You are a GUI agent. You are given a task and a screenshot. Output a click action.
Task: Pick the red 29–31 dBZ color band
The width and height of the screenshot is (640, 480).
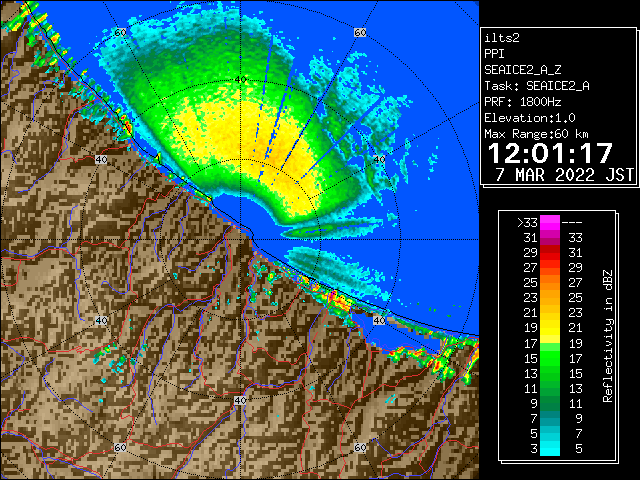click(x=550, y=253)
